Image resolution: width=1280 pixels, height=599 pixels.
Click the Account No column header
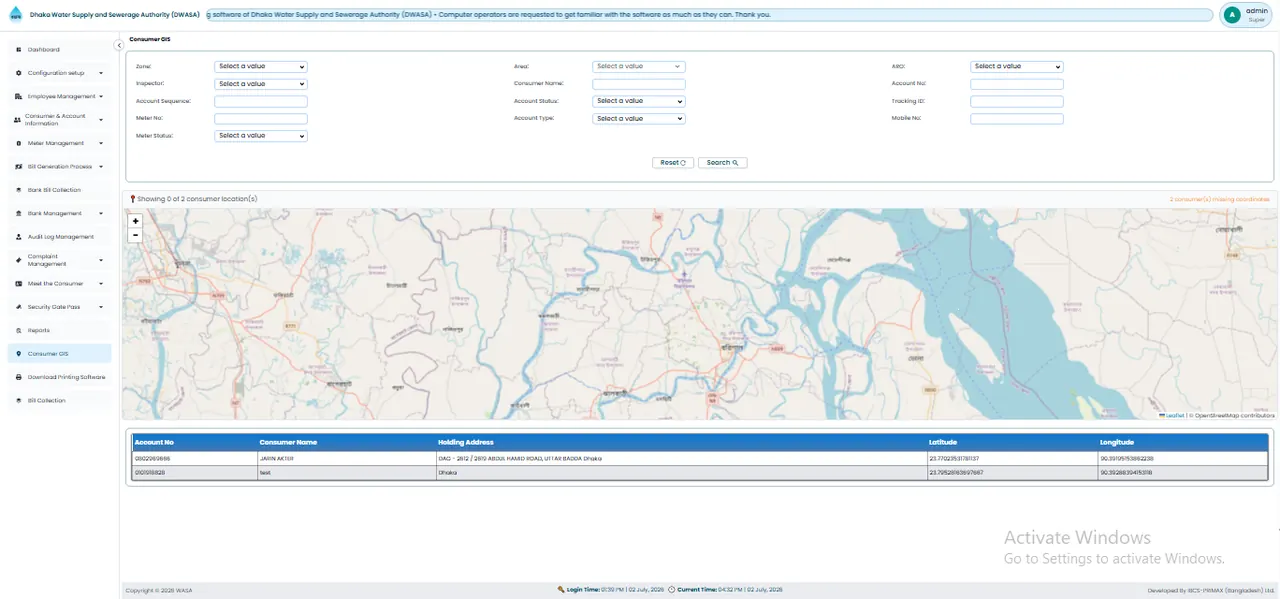pyautogui.click(x=194, y=442)
